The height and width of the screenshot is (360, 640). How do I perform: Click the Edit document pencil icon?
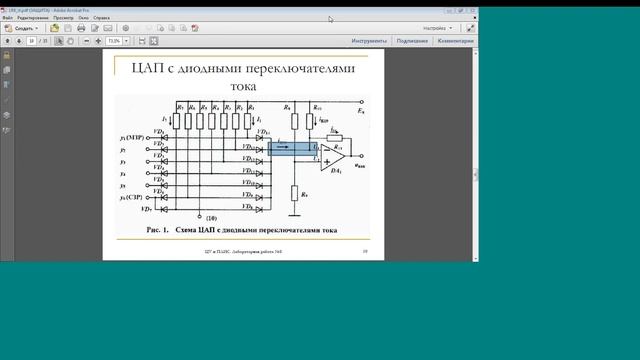tap(95, 28)
